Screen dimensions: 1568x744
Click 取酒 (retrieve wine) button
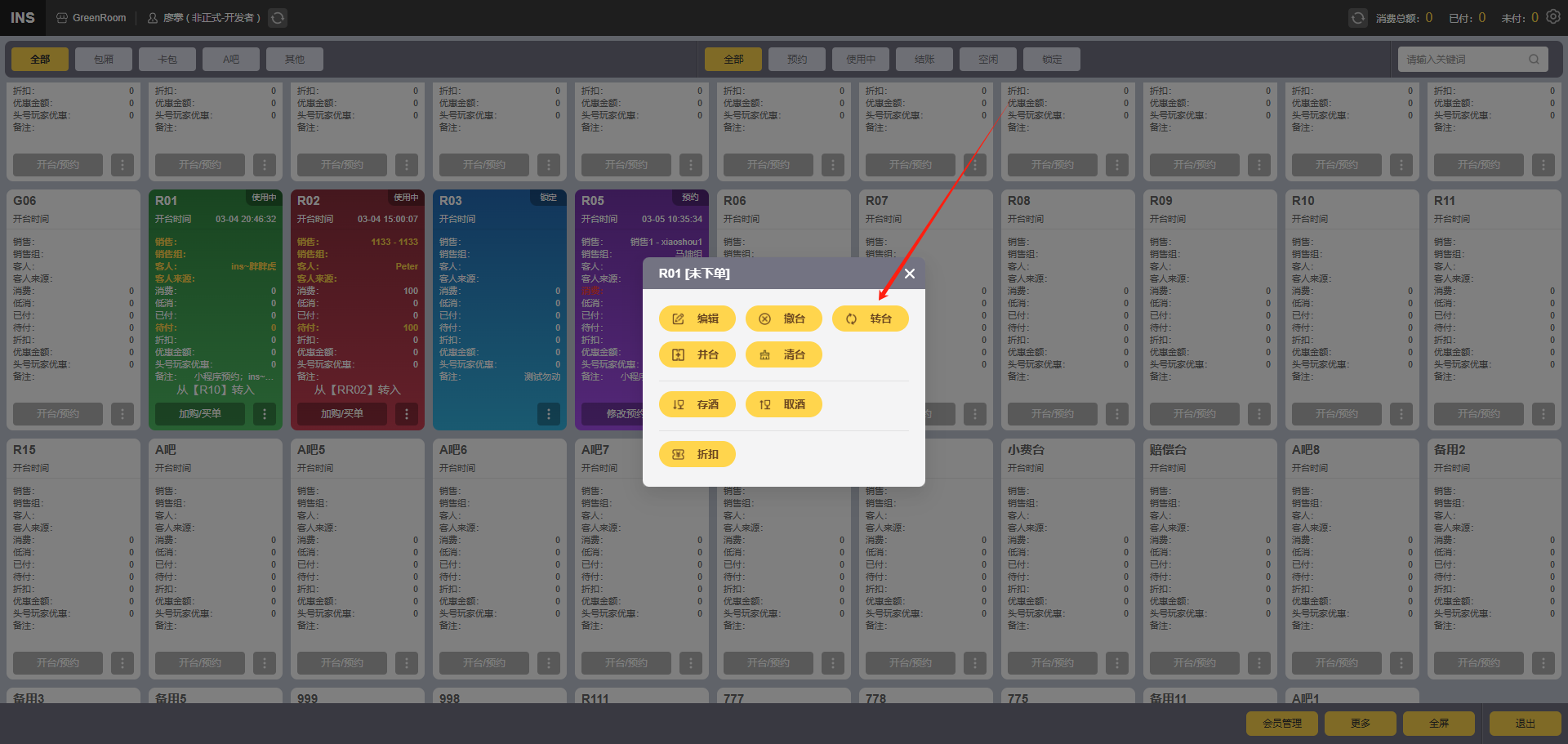pos(783,404)
